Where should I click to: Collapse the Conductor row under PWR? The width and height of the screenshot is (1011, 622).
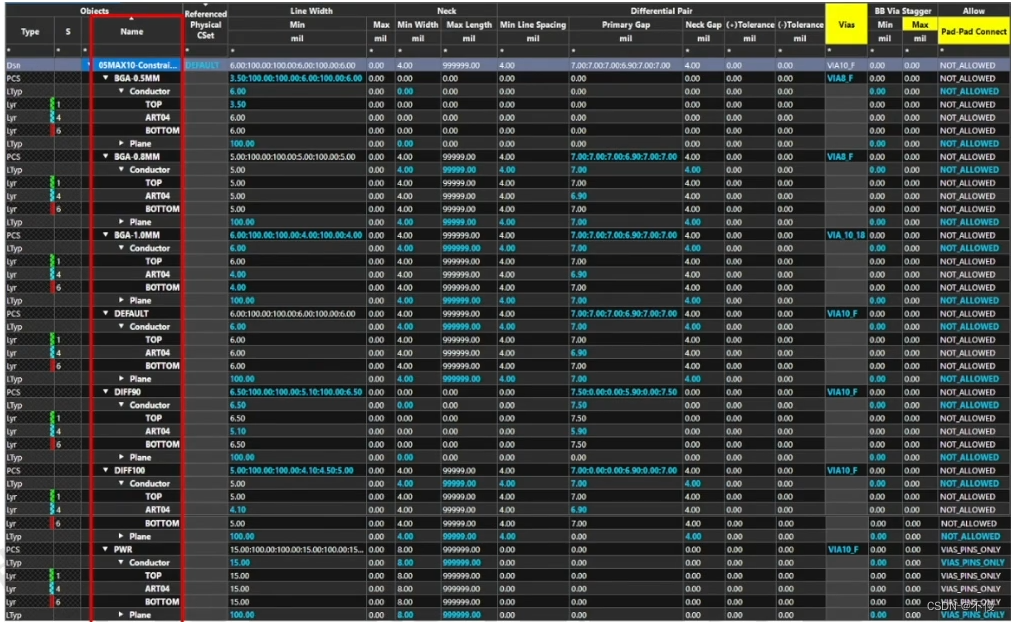point(121,563)
